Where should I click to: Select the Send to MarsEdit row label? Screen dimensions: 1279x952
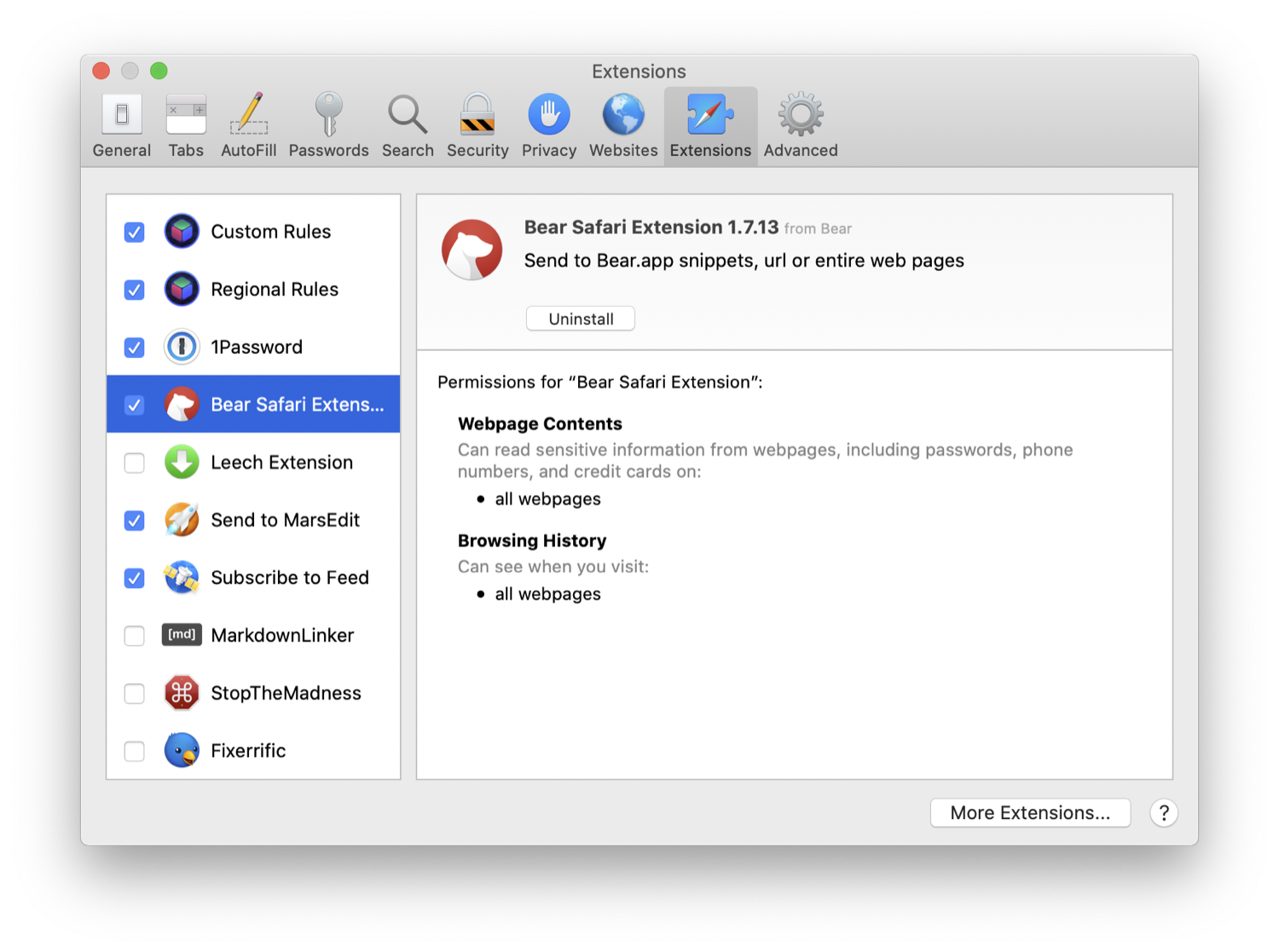(x=285, y=520)
